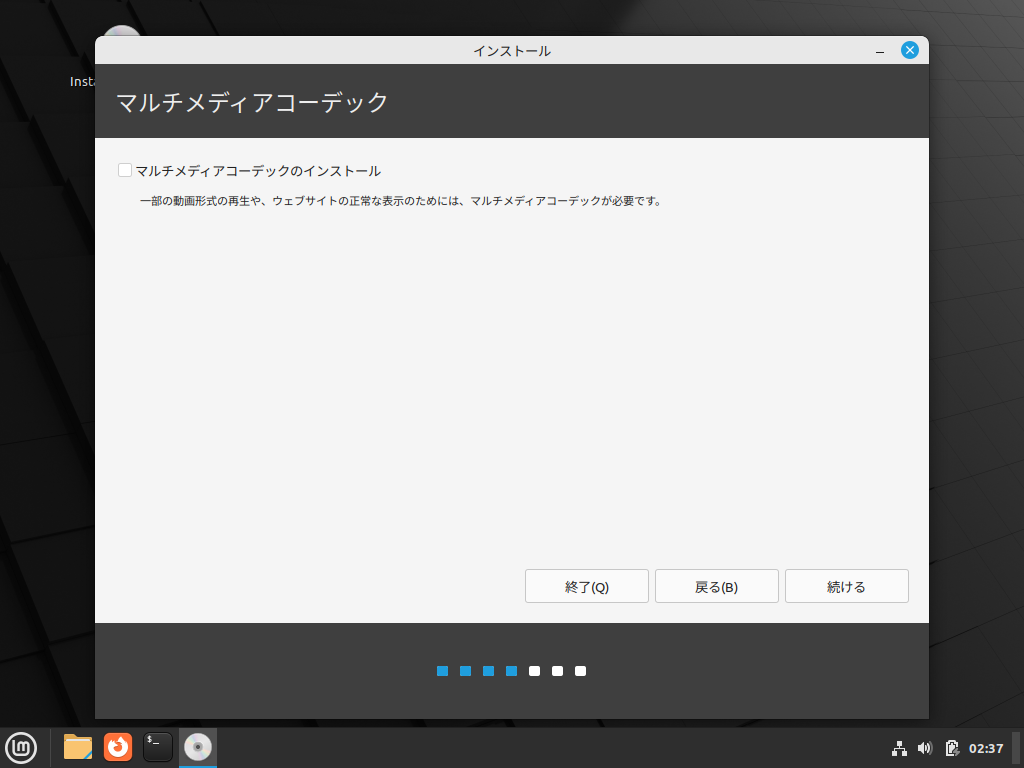Open the Terminal from taskbar
Image resolution: width=1024 pixels, height=768 pixels.
point(157,748)
